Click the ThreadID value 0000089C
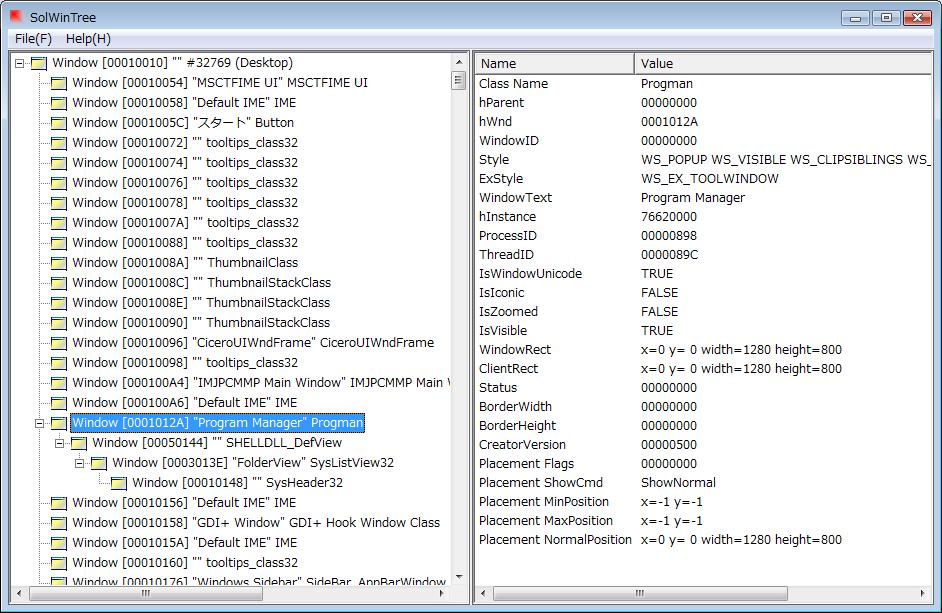This screenshot has height=613, width=942. coord(669,255)
